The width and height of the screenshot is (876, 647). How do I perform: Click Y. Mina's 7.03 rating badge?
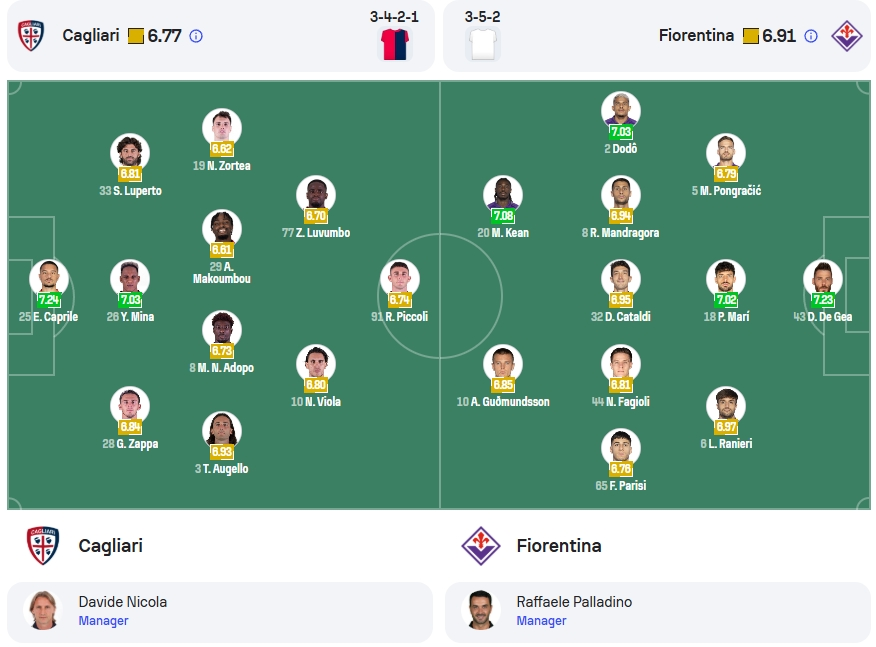(130, 299)
